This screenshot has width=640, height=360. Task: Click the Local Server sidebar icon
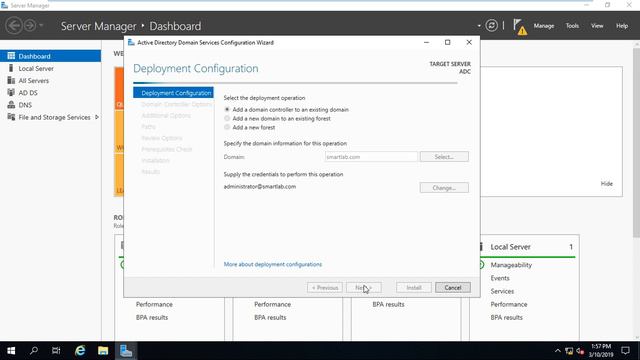[x=11, y=68]
